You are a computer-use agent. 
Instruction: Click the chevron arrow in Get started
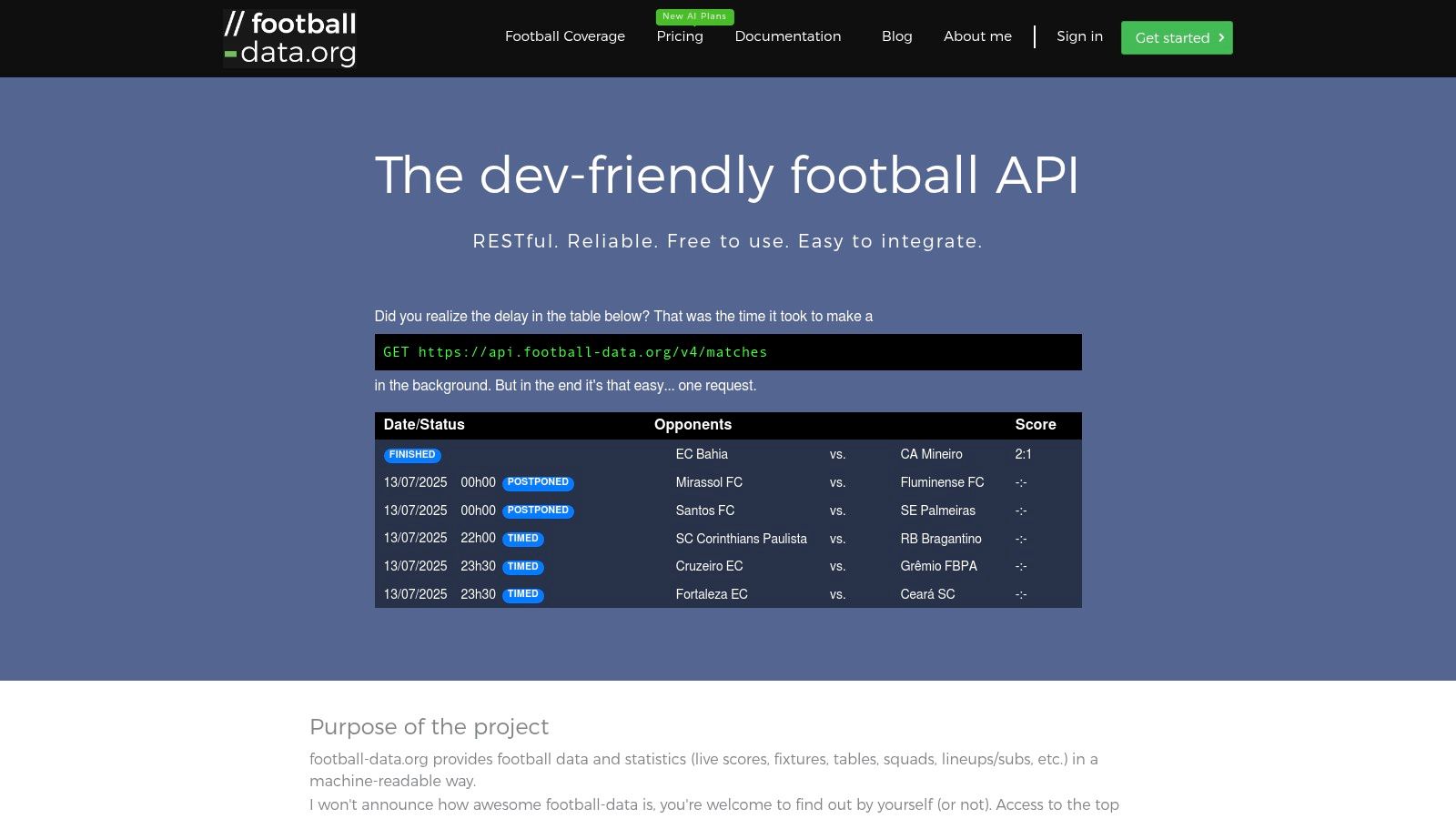[1221, 37]
